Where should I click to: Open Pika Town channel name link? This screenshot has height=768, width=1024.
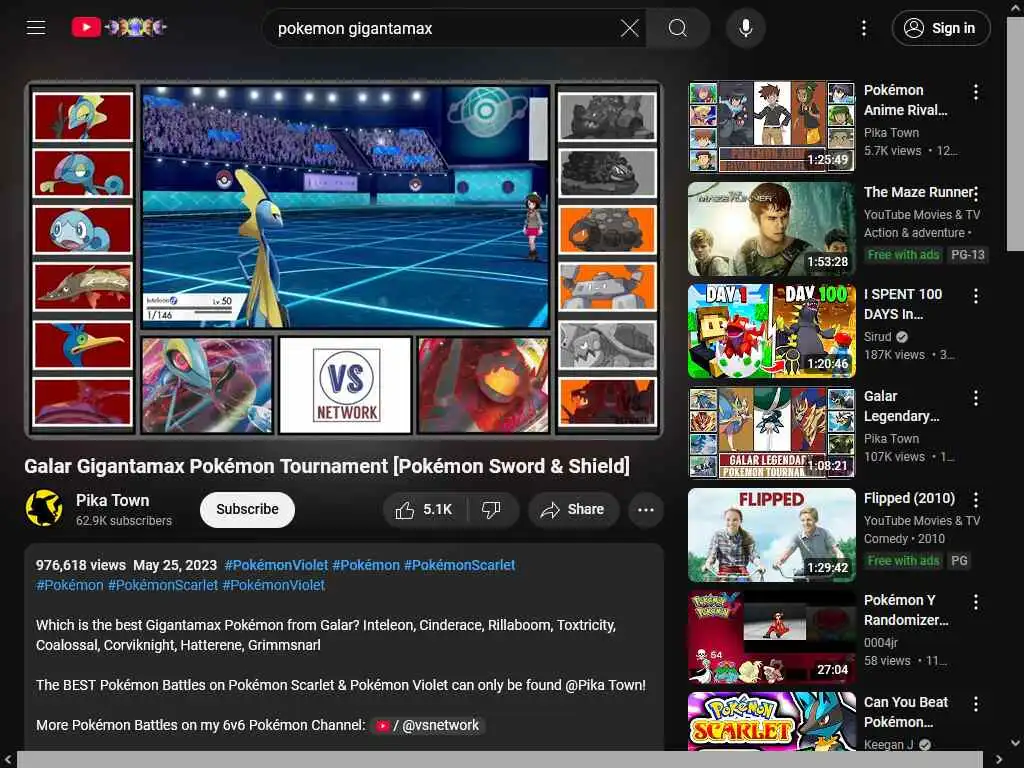(112, 500)
